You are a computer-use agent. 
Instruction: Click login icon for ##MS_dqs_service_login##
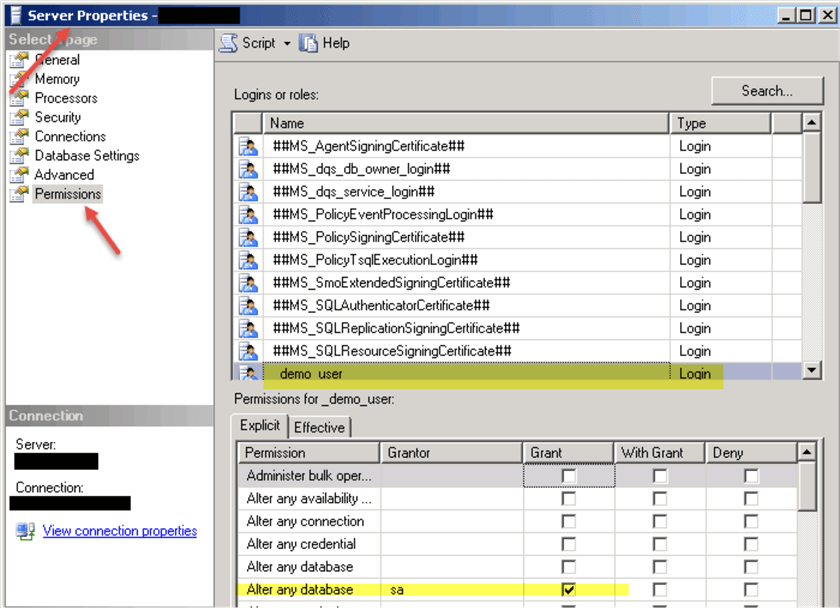[248, 192]
